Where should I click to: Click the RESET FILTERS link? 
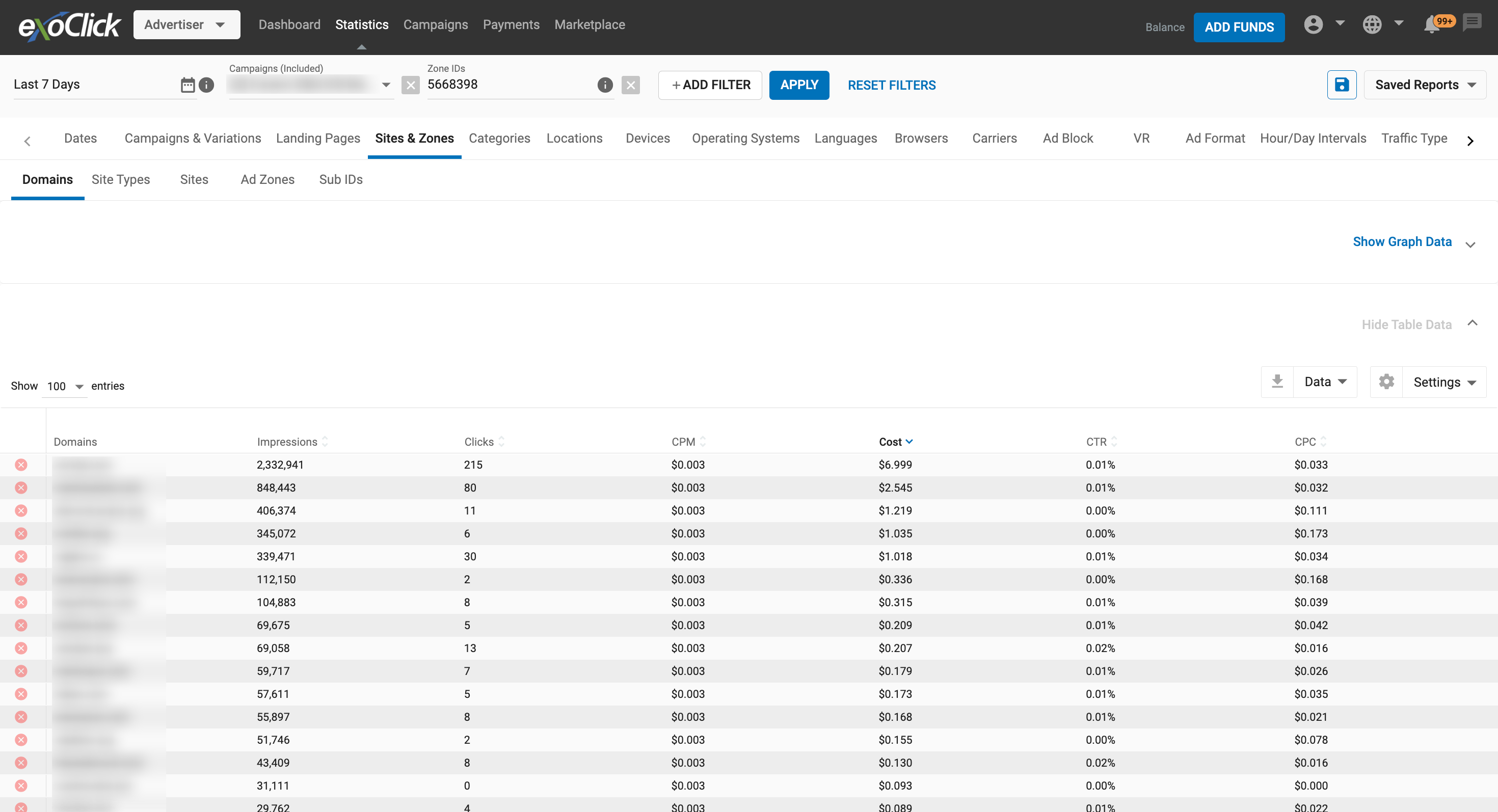891,86
